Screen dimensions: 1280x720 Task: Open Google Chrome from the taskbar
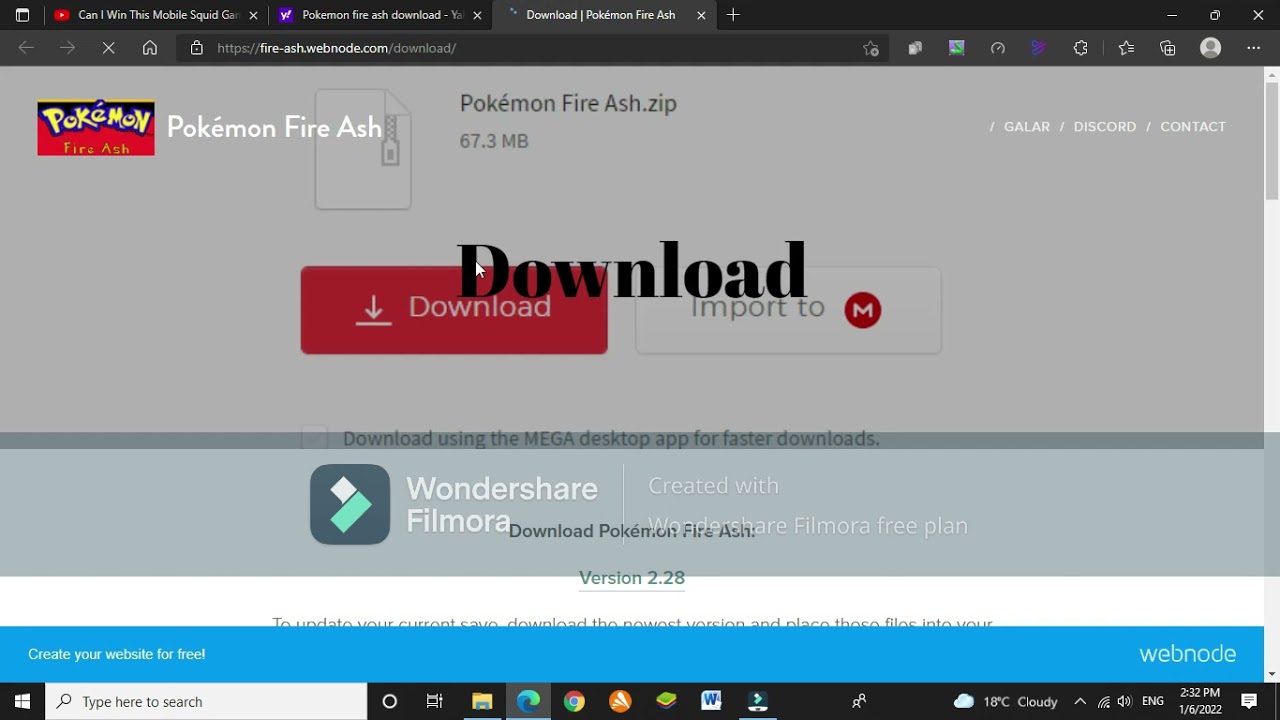point(574,701)
